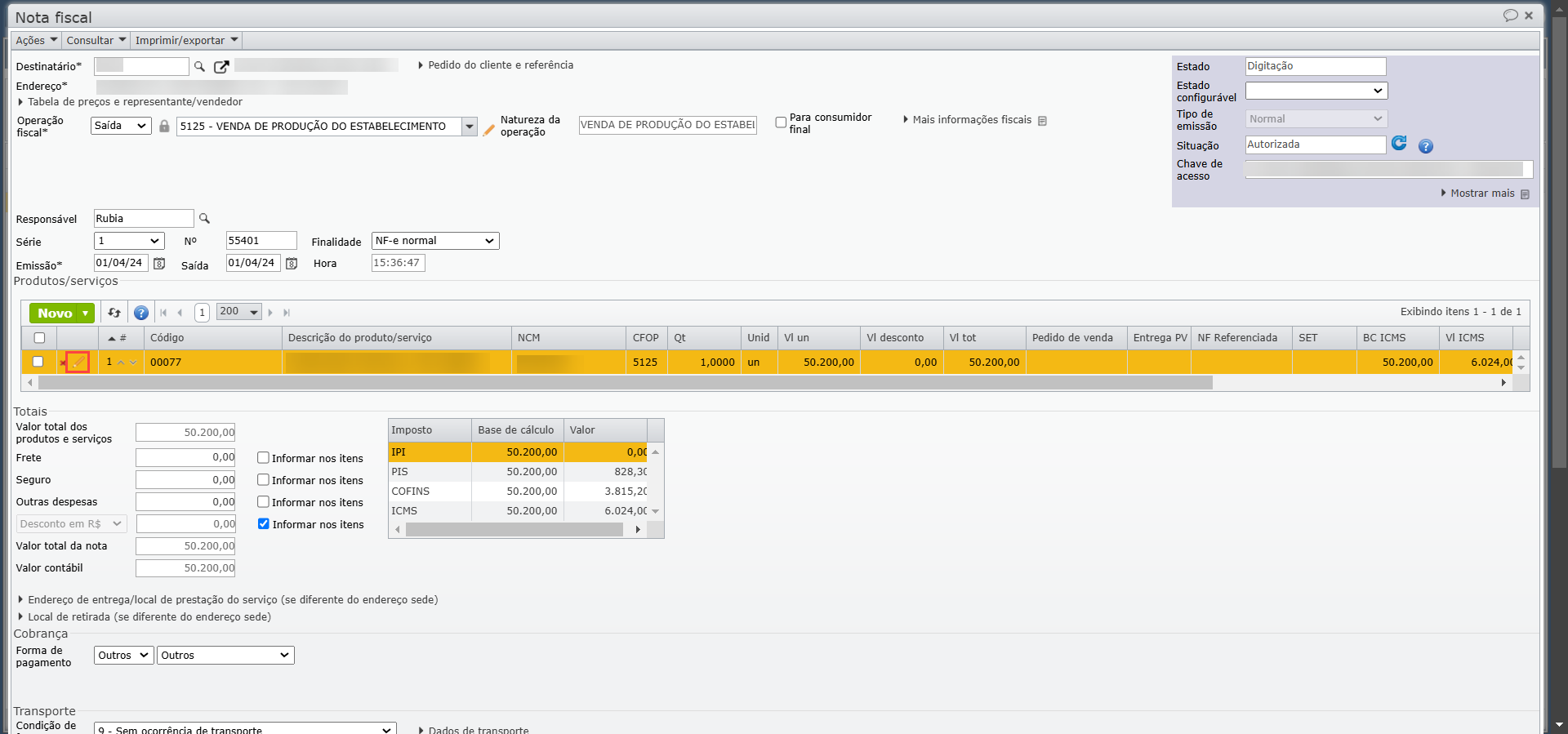1568x734 pixels.
Task: Open the Estado configurável dropdown
Action: 1315,91
